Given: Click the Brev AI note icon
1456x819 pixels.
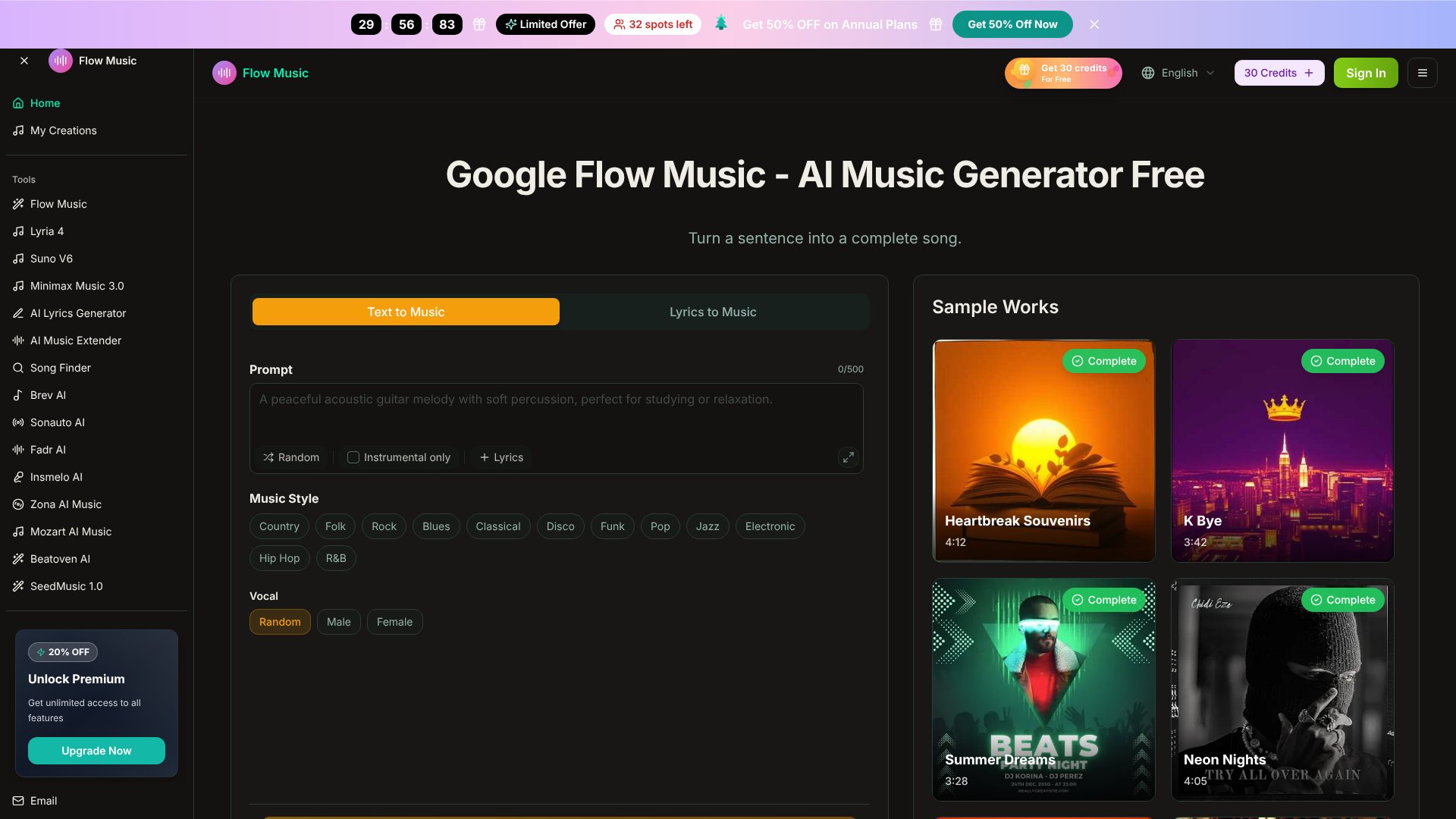Looking at the screenshot, I should (x=18, y=395).
